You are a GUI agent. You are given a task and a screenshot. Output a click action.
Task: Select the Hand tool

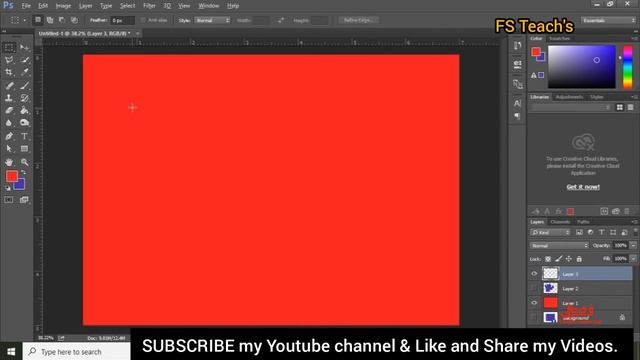coord(9,162)
